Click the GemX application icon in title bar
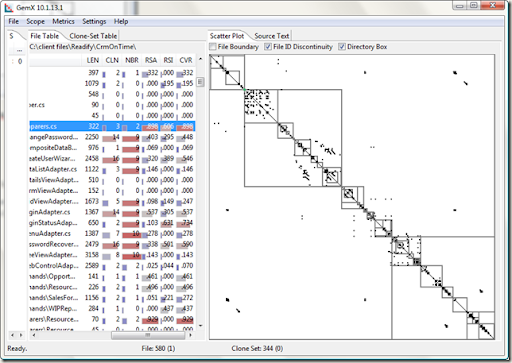 tap(9, 7)
